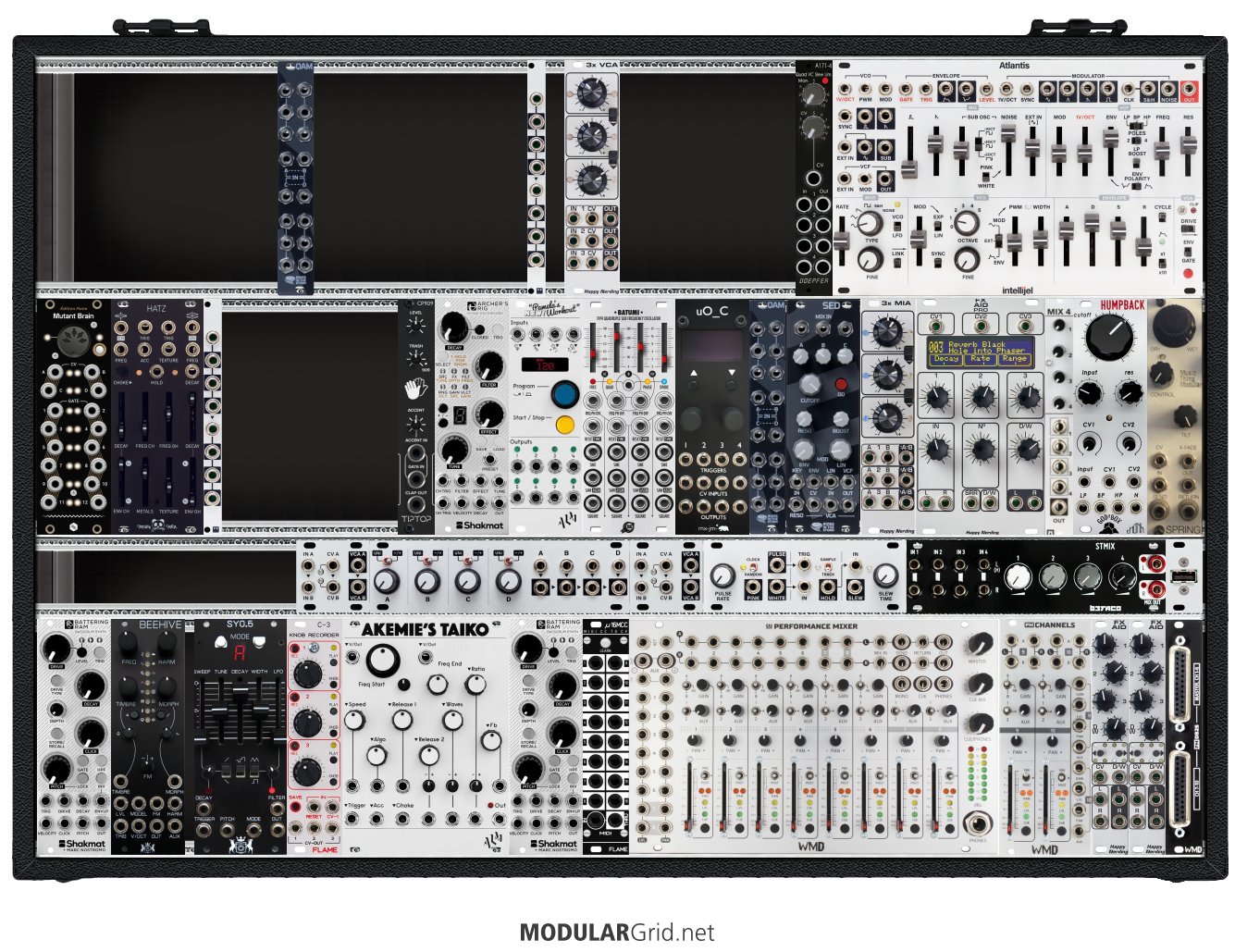Toggle the Atlantis VCO/LFO switch
Viewport: 1235px width, 952px height.
(x=895, y=227)
